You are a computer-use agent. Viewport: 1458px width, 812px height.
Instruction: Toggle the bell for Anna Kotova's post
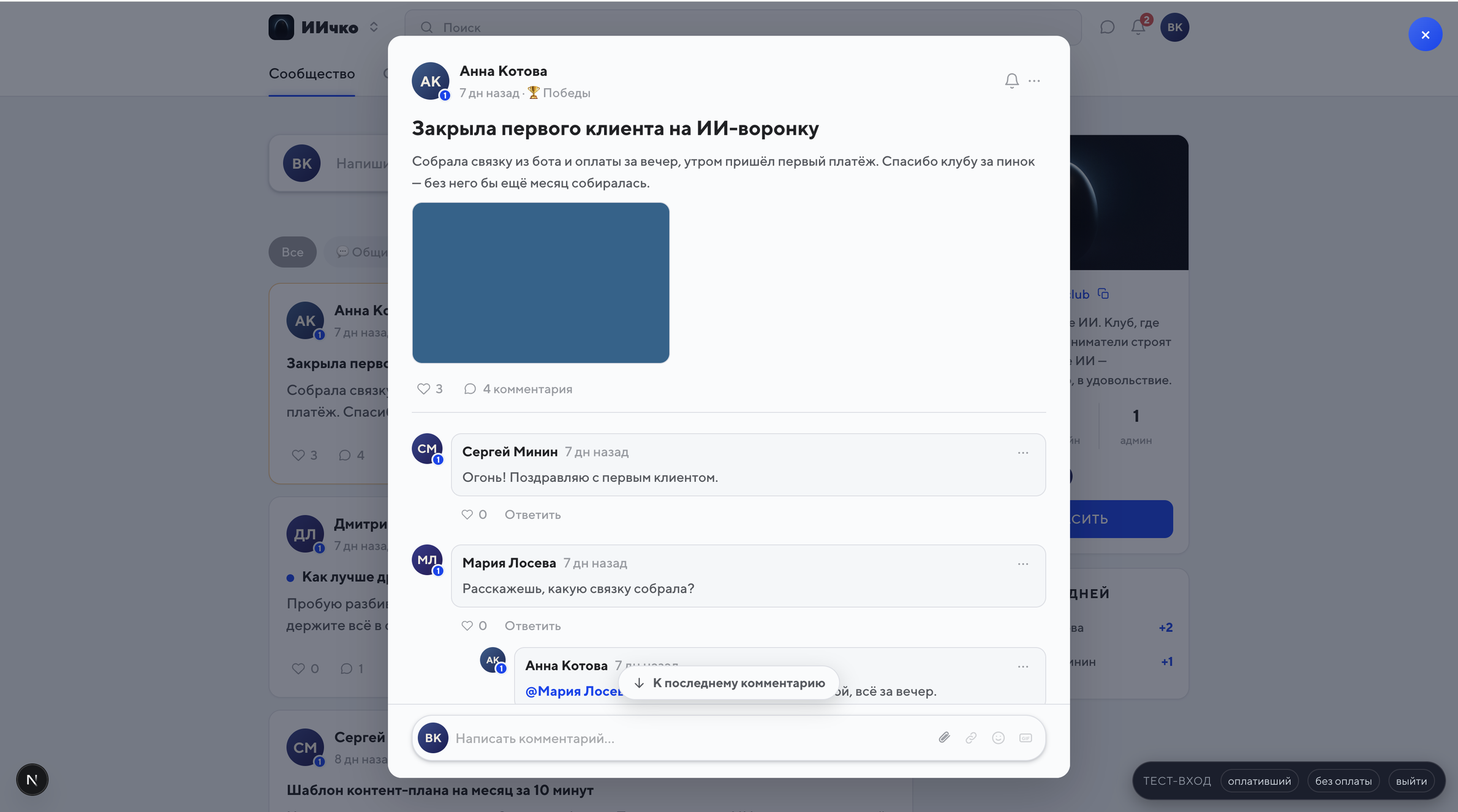pos(1011,81)
